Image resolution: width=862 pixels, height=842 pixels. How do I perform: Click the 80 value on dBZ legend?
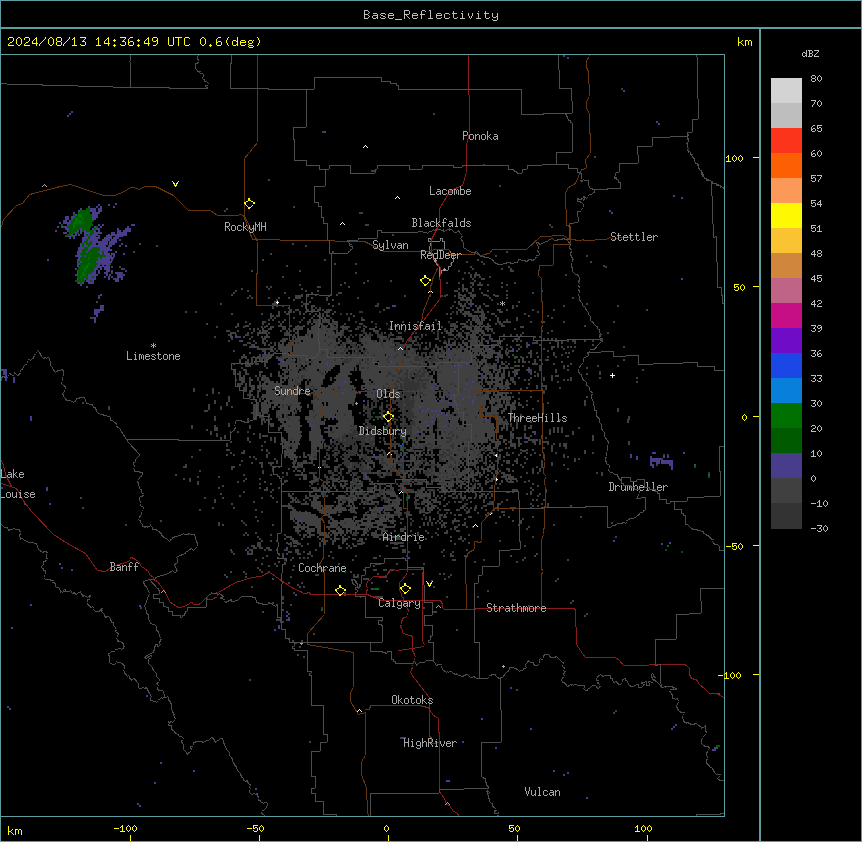[816, 79]
